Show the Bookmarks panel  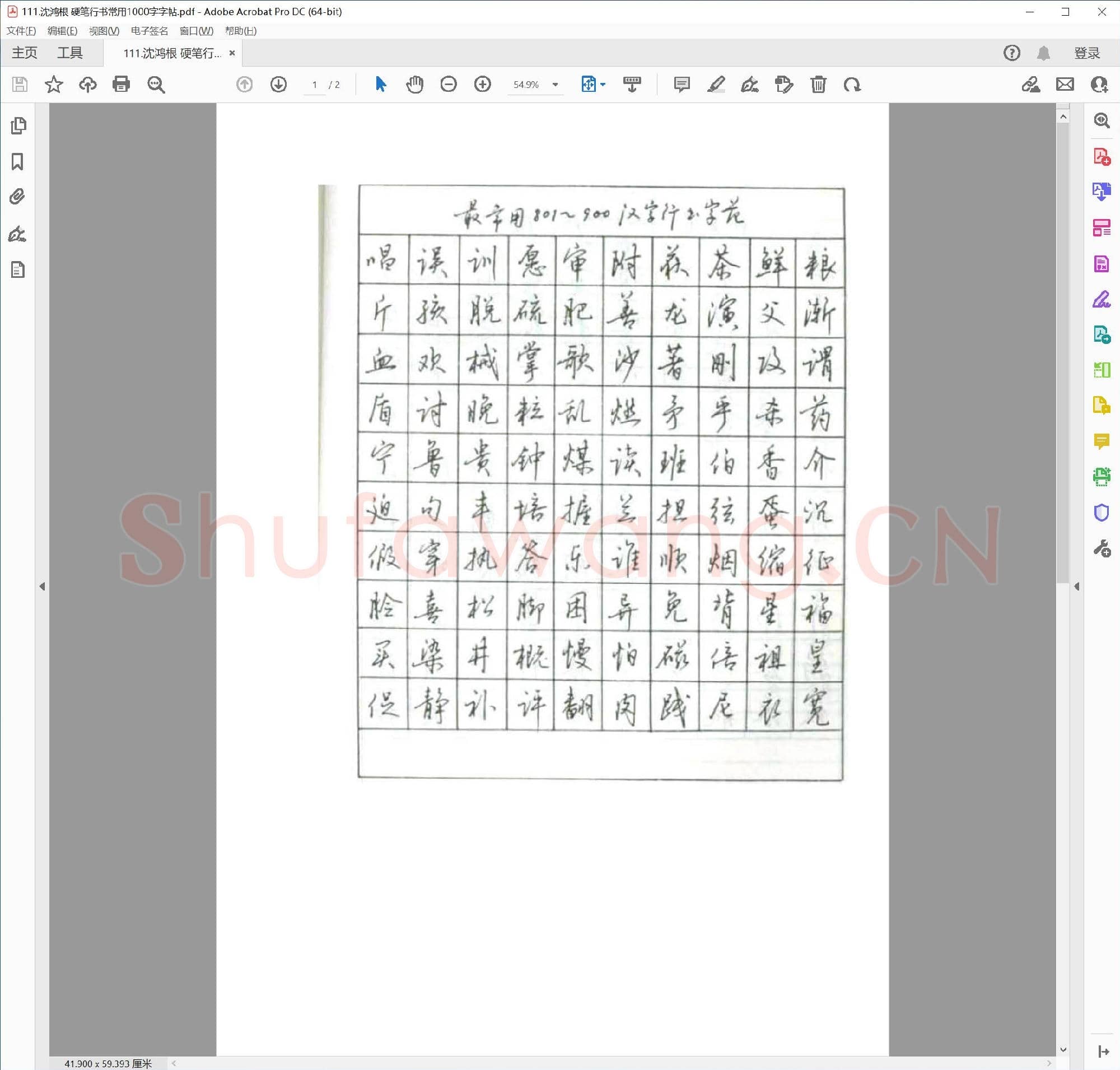point(18,162)
